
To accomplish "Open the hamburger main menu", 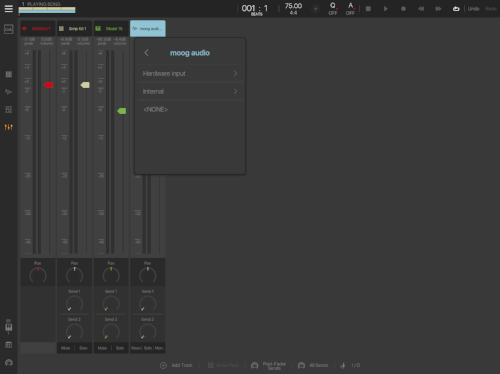I will click(x=9, y=9).
